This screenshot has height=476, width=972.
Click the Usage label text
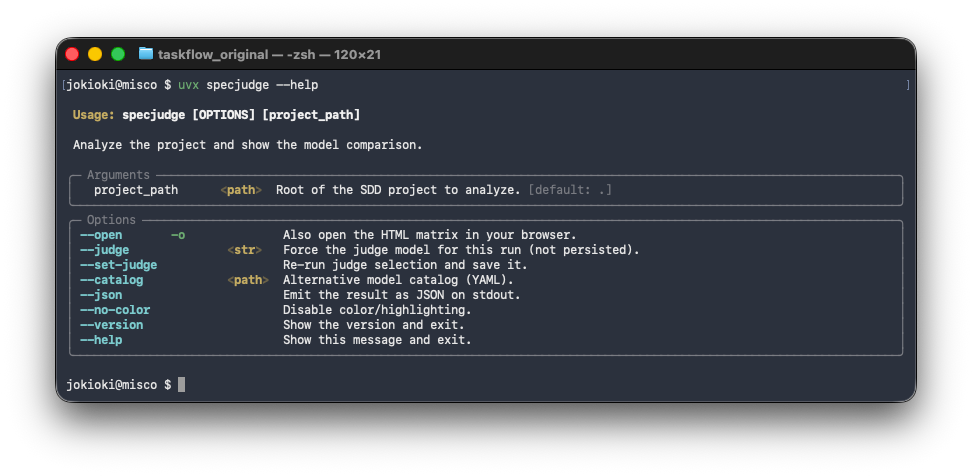coord(94,115)
